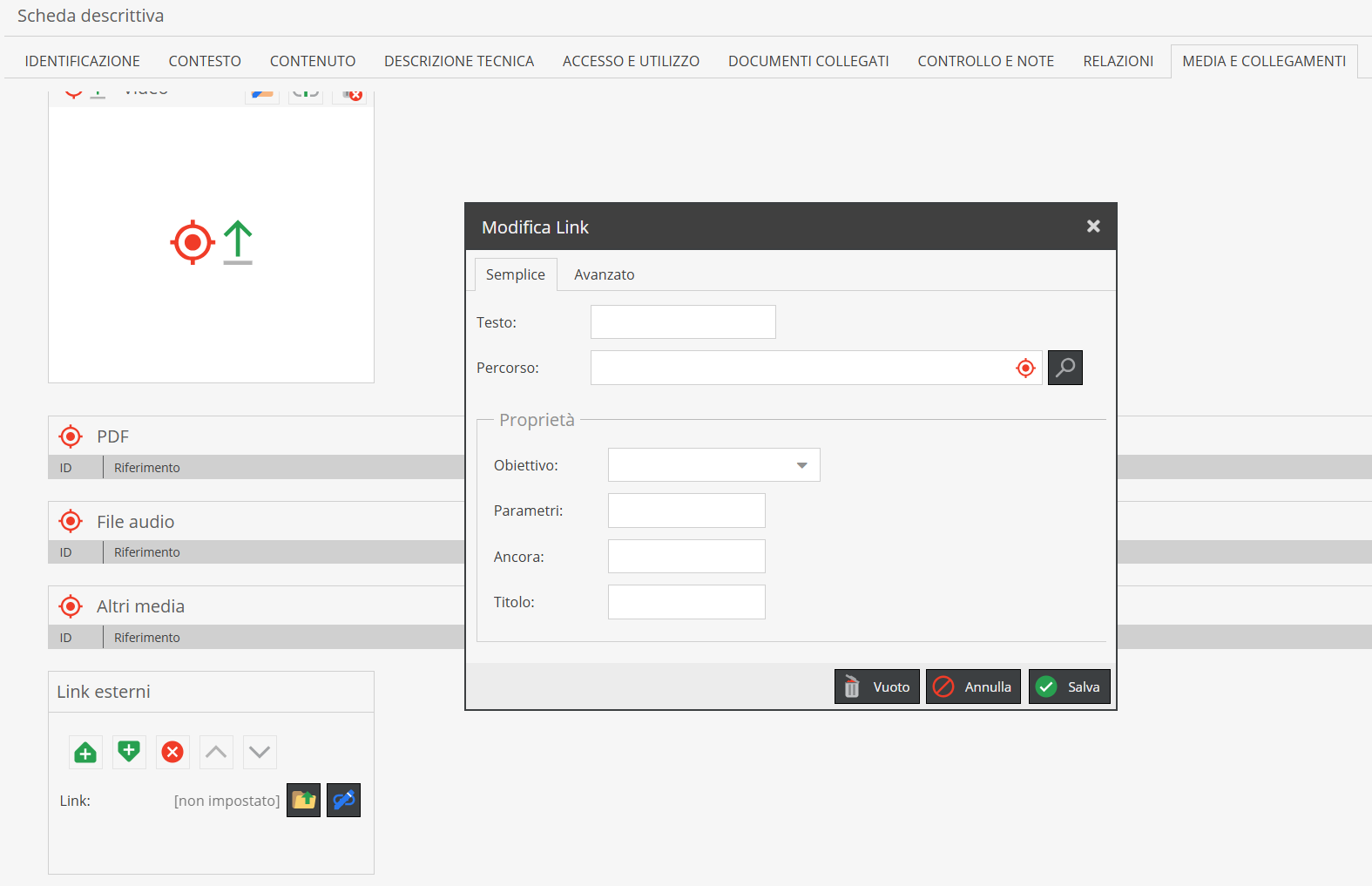This screenshot has width=1372, height=886.
Task: Click the add-below green plus icon in Link esterni
Action: tap(129, 753)
